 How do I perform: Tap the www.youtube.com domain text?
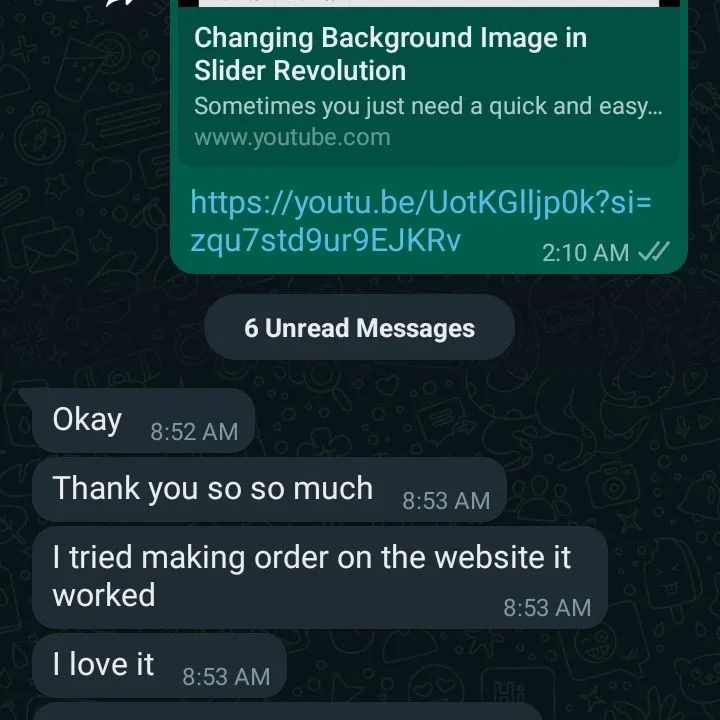292,137
